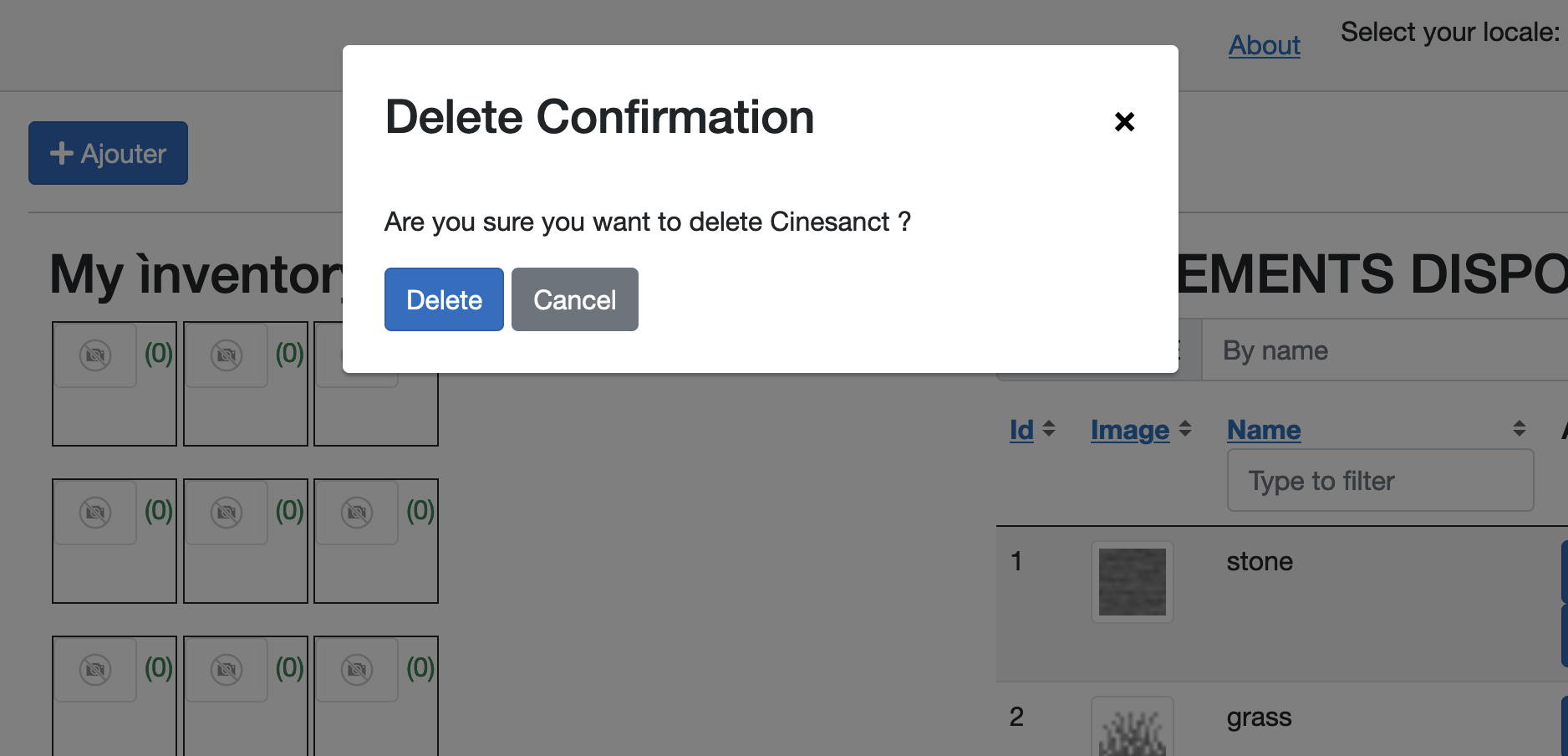Screen dimensions: 1568x756
Task: Sort table by Id column arrows
Action: click(1049, 429)
